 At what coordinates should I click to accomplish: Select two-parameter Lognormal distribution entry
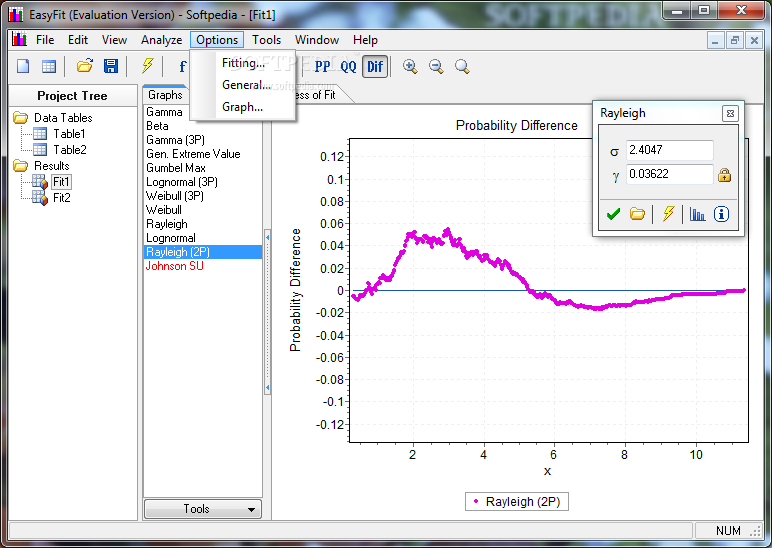coord(203,238)
